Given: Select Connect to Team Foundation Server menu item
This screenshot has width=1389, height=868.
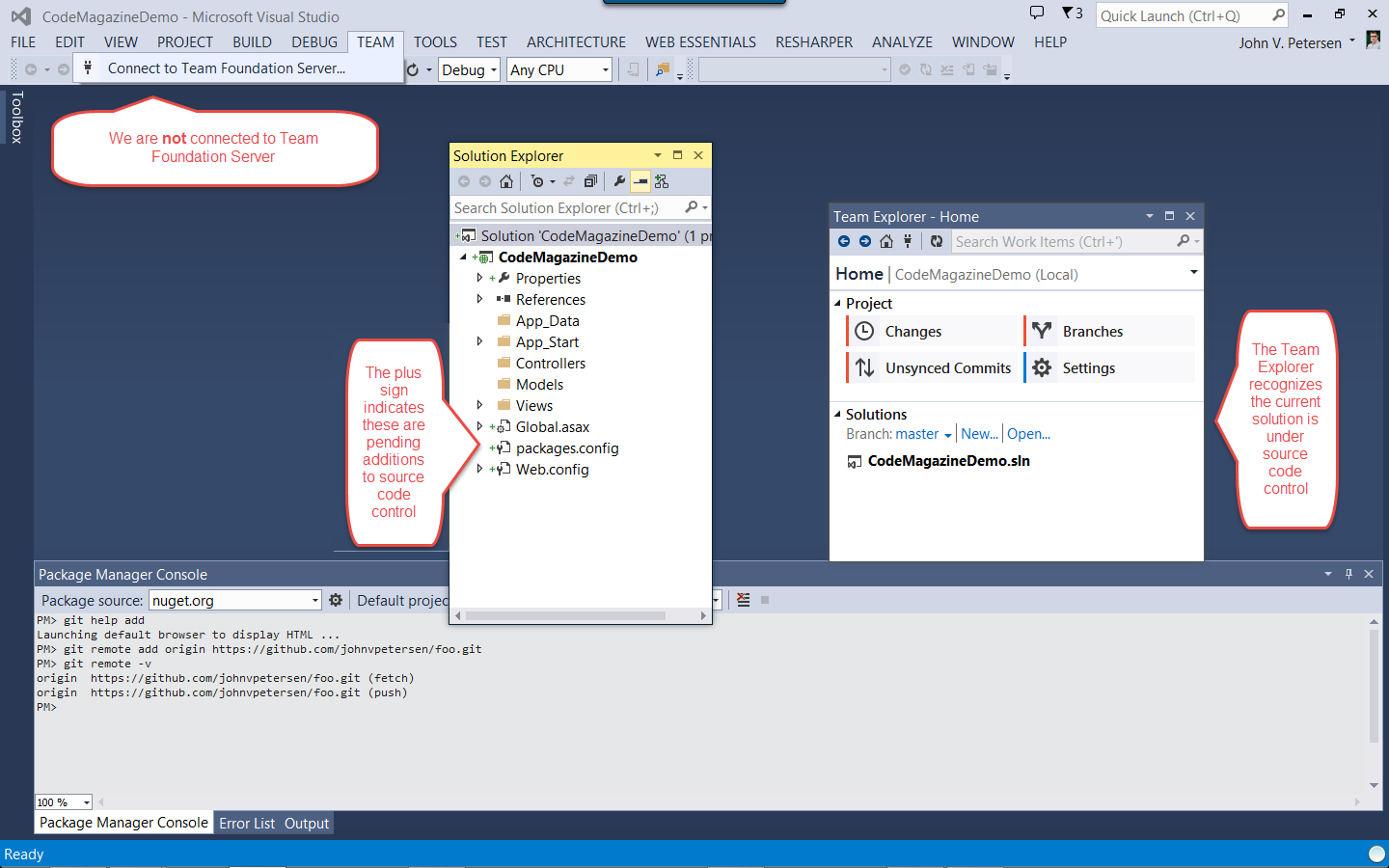Looking at the screenshot, I should click(238, 68).
